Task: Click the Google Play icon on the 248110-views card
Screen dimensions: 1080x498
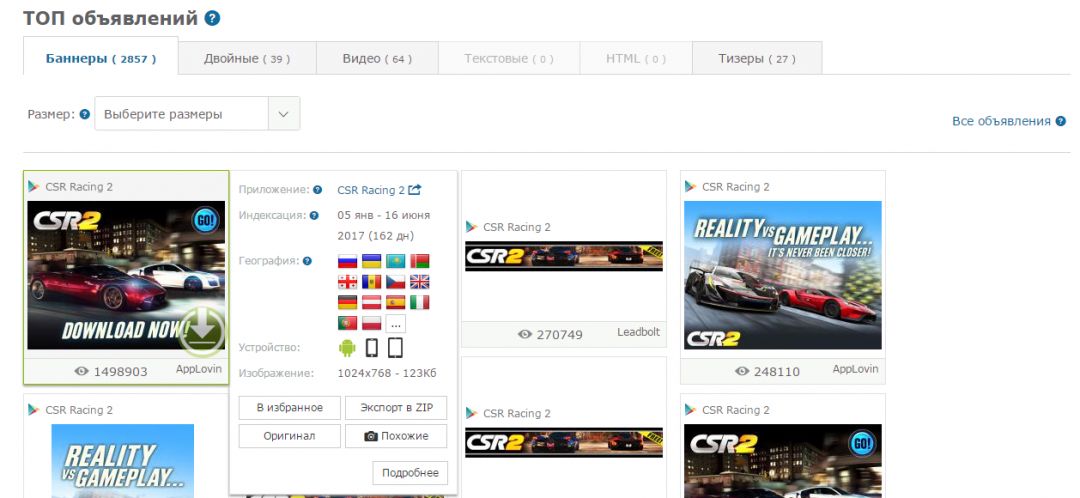Action: point(690,187)
